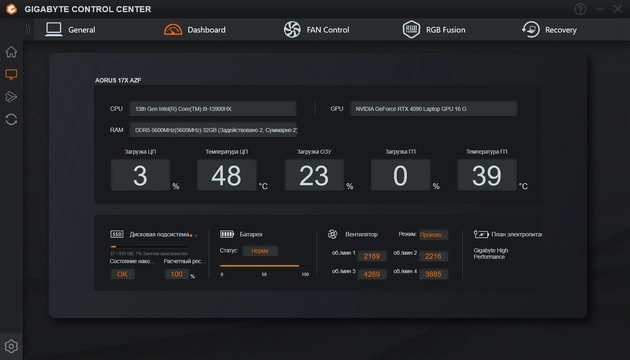Screen dimensions: 630x360
Task: Select the CPU name field
Action: (213, 109)
